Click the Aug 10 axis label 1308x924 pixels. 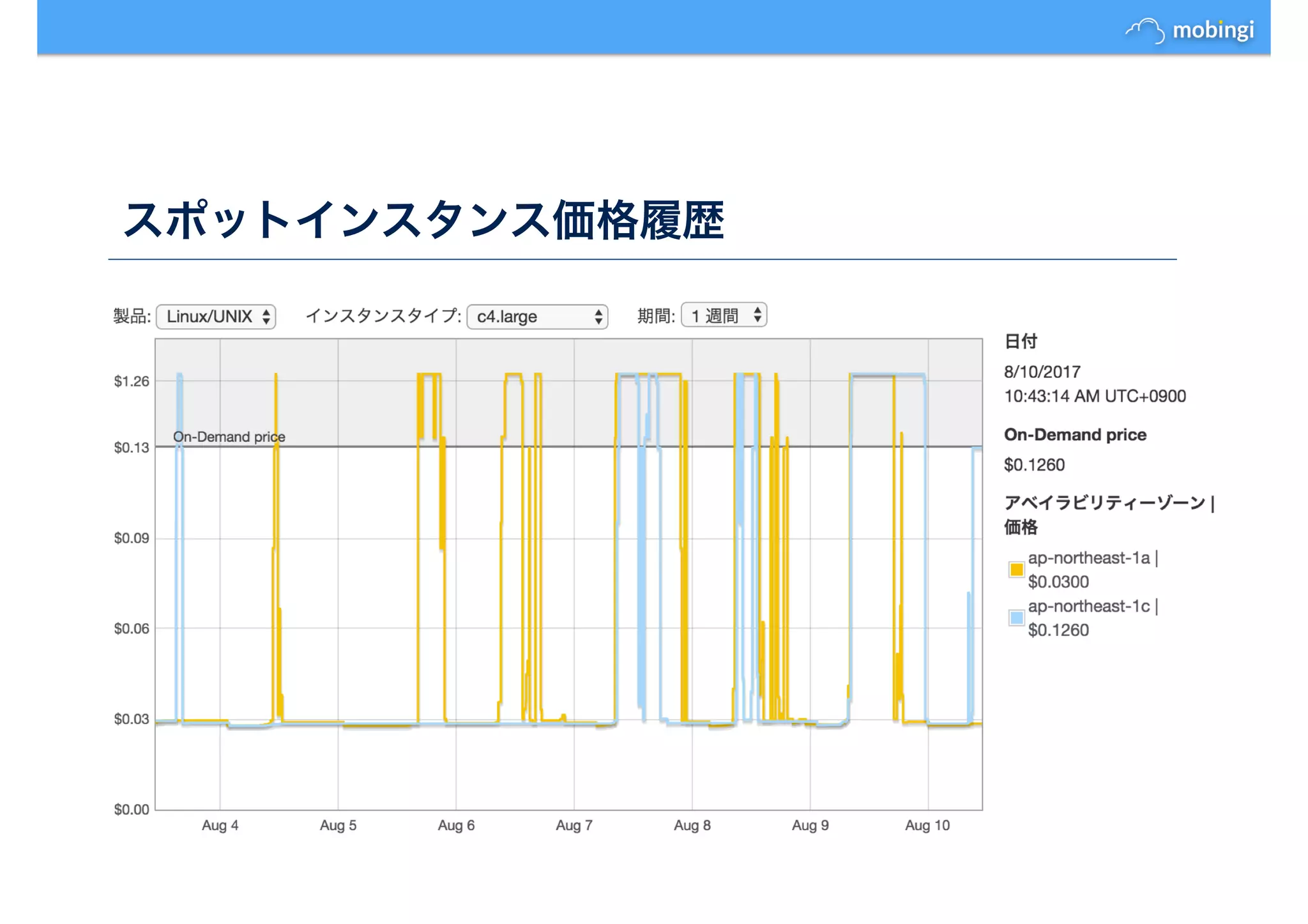[x=927, y=825]
